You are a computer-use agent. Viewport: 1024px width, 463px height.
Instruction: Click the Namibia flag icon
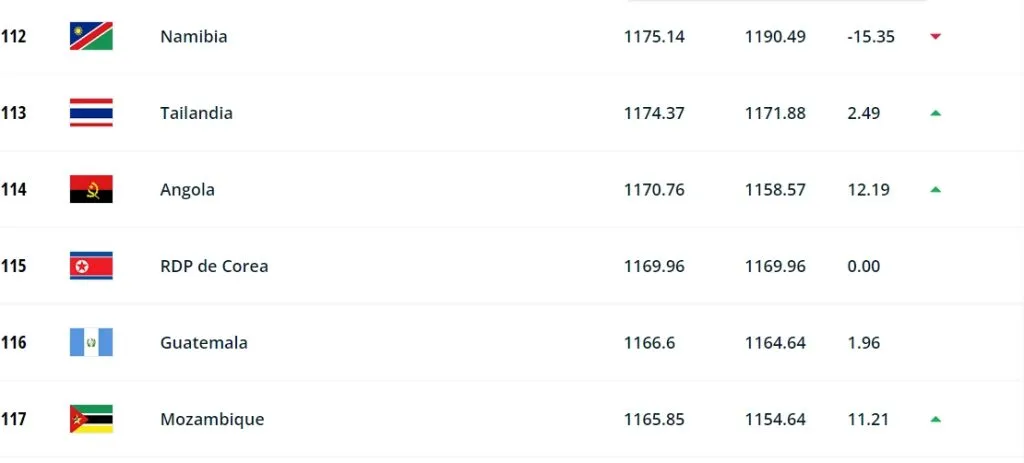[x=91, y=37]
